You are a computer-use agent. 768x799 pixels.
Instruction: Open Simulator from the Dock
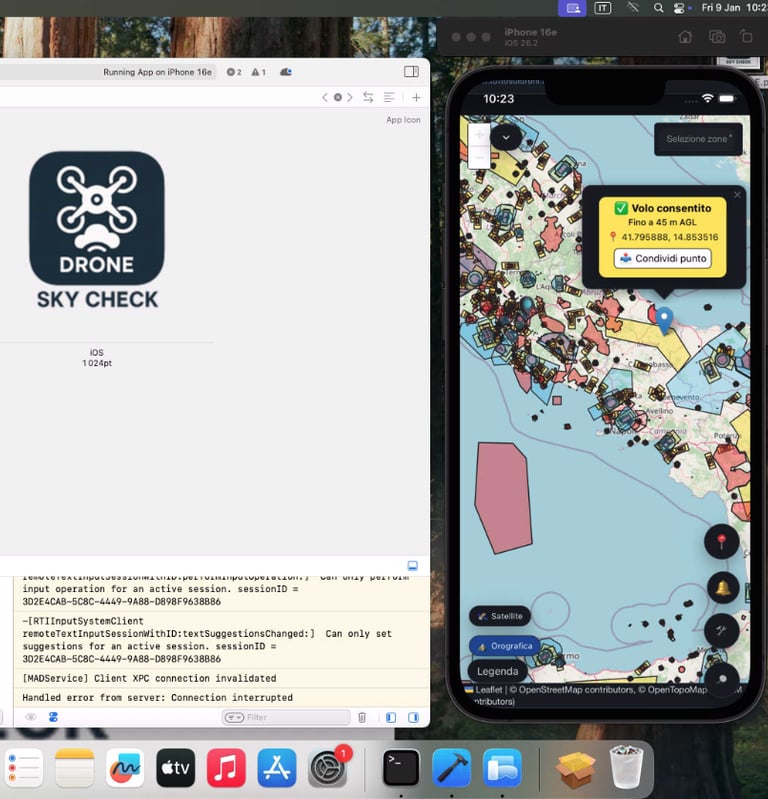point(502,768)
